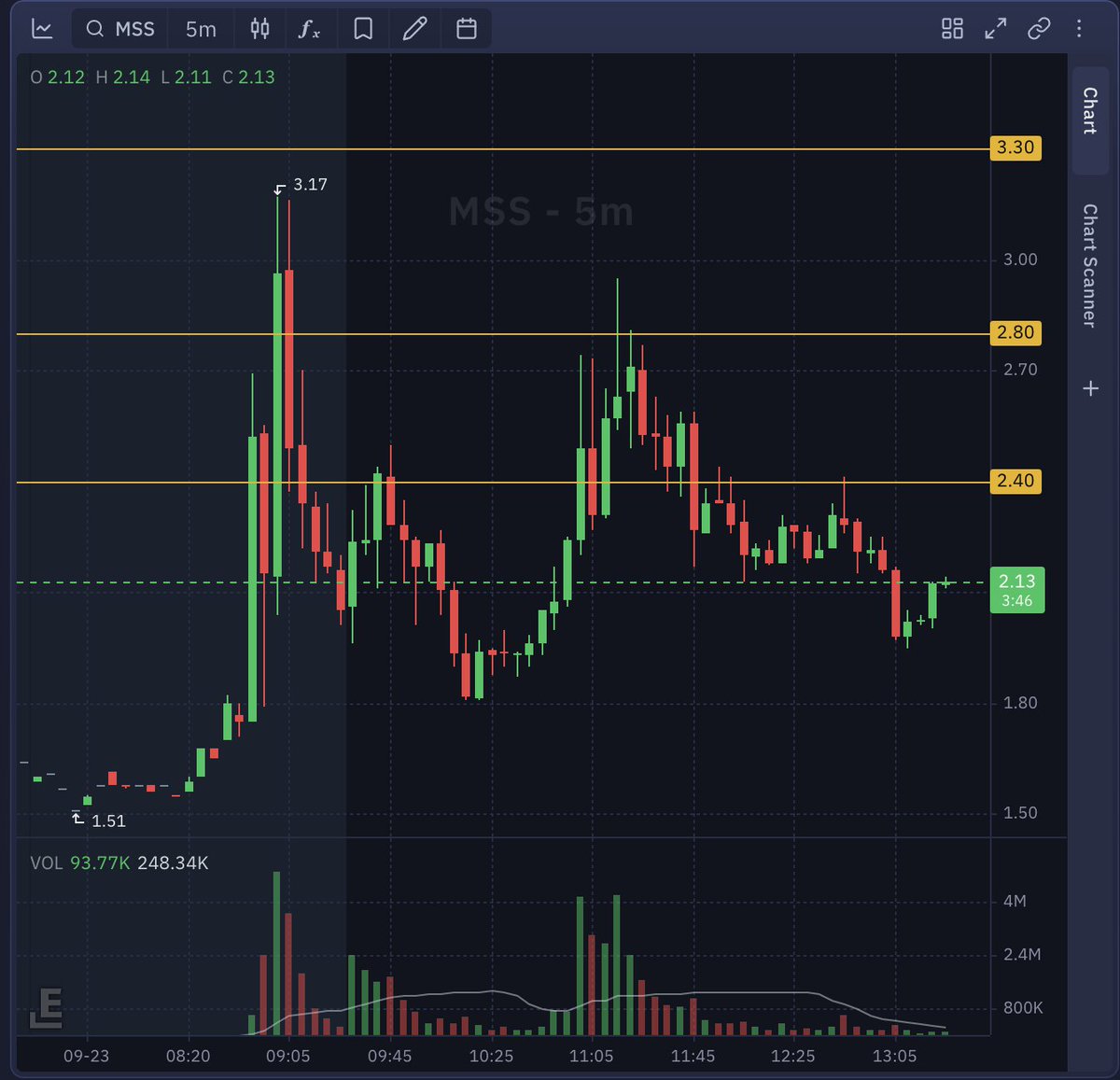Click the 1.80 price axis label
This screenshot has height=1080, width=1120.
(1020, 703)
